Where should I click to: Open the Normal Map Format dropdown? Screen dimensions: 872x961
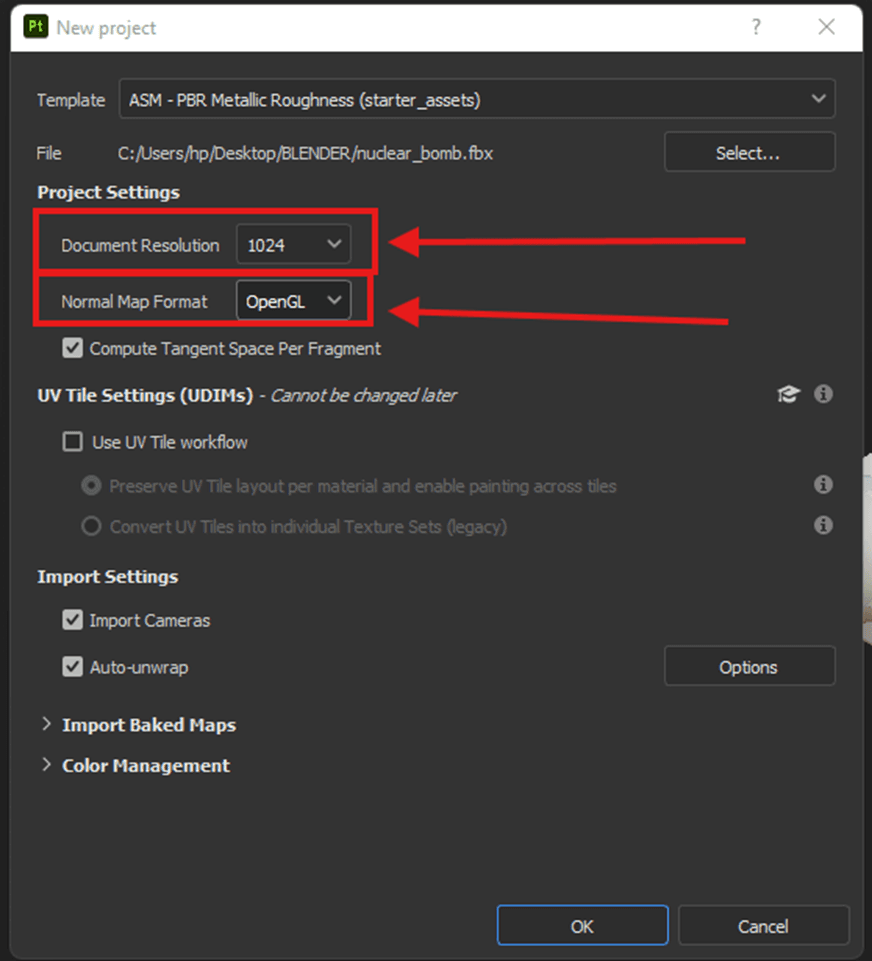(293, 301)
